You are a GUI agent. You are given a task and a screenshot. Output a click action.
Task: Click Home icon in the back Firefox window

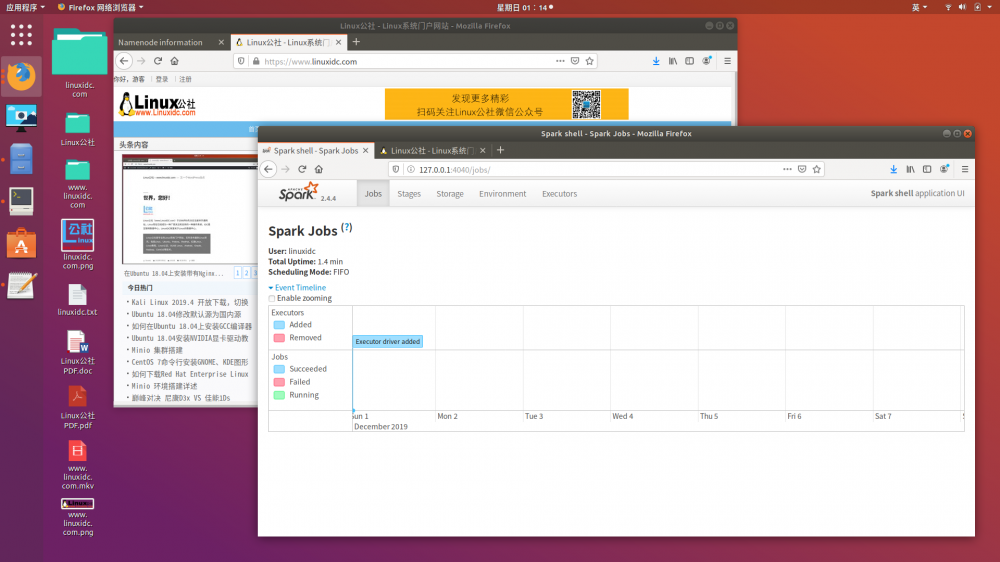(174, 61)
